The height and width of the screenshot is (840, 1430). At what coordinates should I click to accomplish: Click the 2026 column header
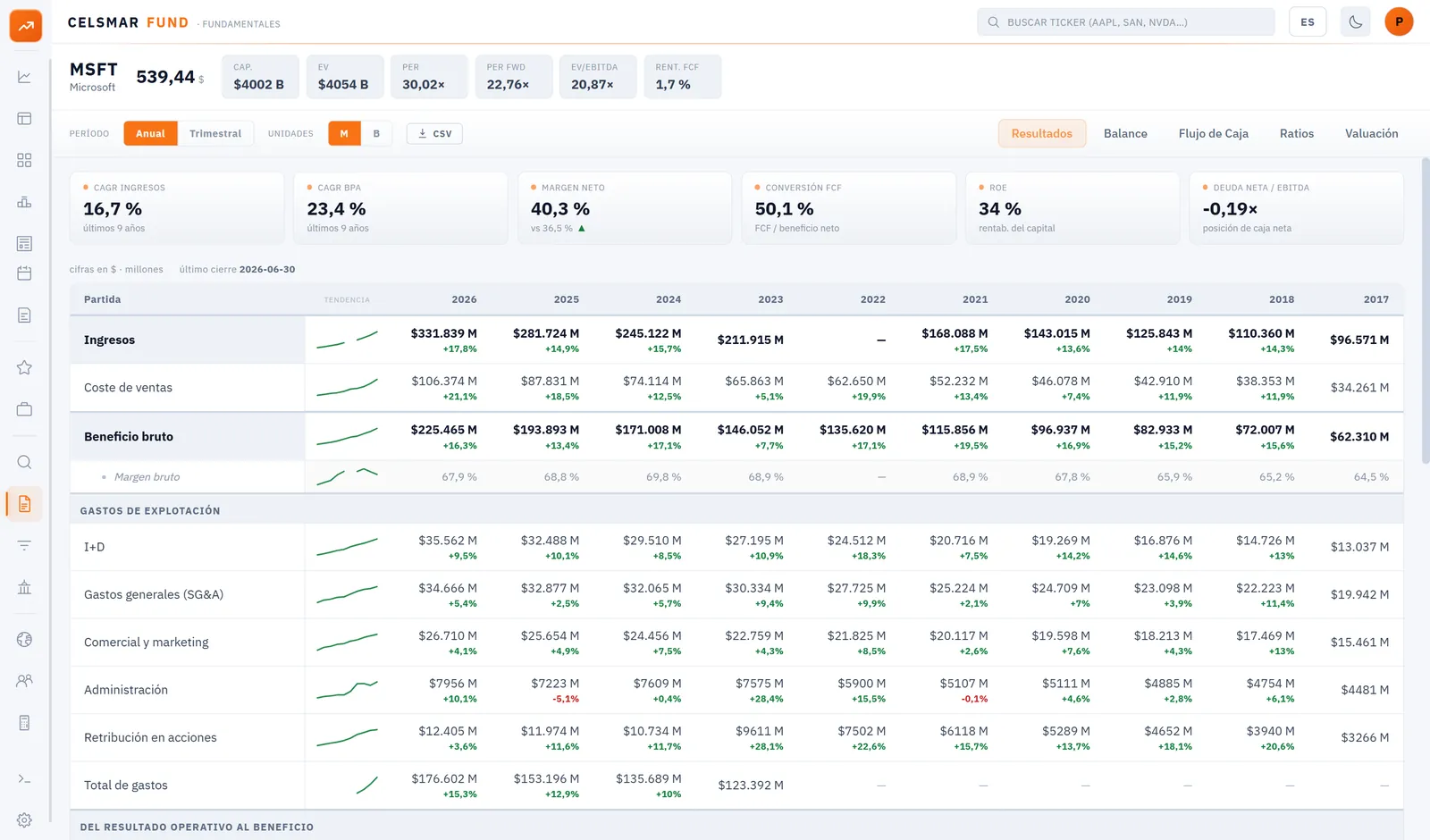[x=464, y=299]
